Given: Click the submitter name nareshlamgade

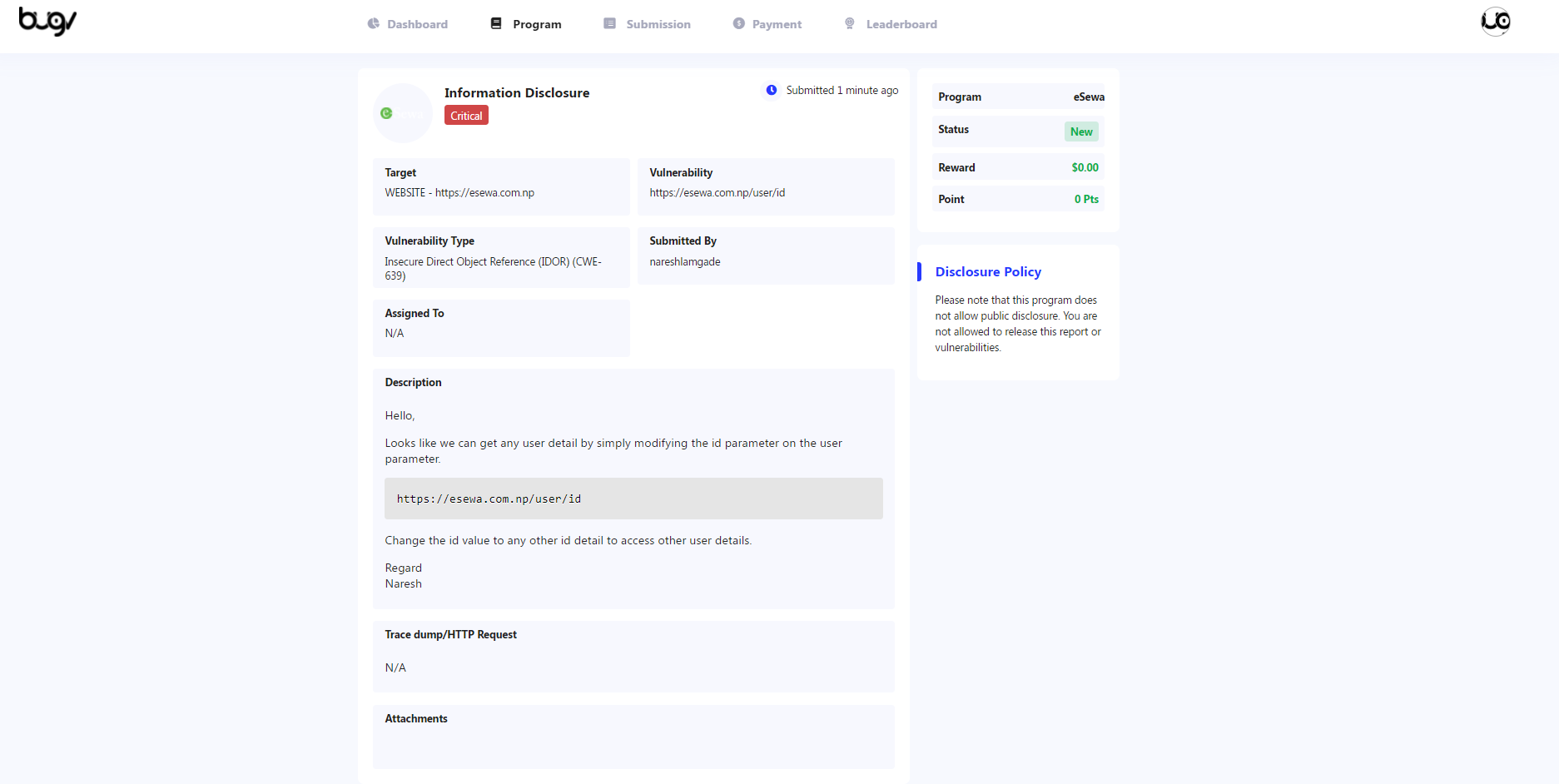Looking at the screenshot, I should [685, 262].
